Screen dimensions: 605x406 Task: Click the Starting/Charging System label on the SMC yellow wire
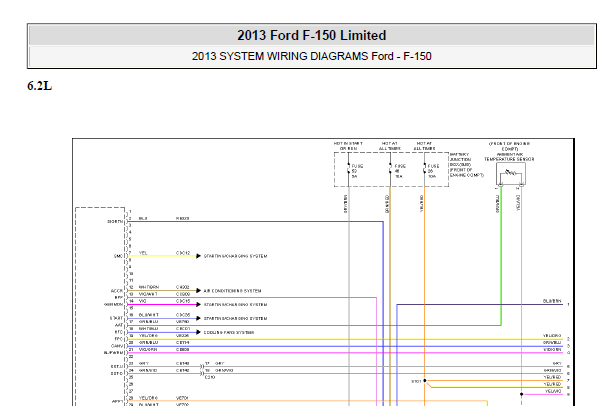point(235,256)
